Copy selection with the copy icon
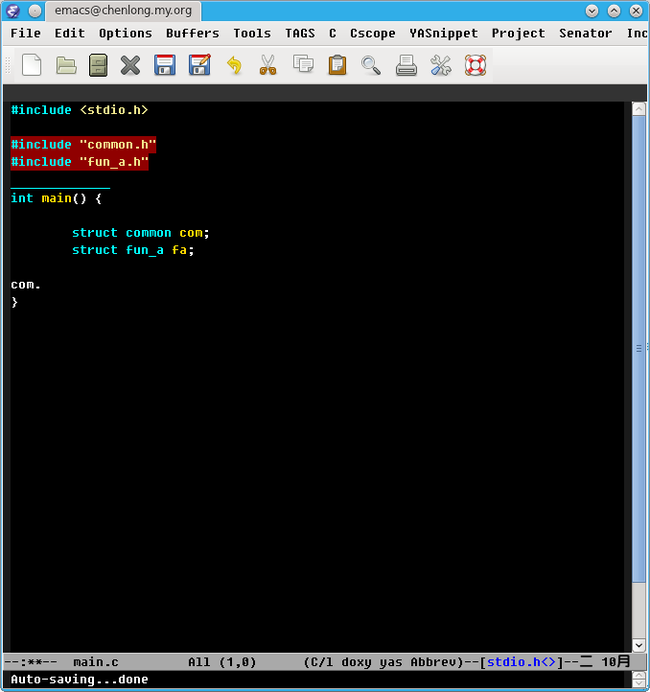650x692 pixels. (303, 64)
